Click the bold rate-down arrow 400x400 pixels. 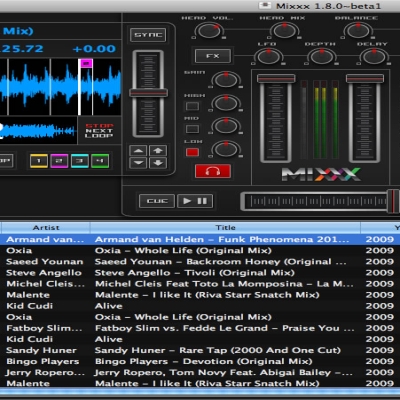158,163
